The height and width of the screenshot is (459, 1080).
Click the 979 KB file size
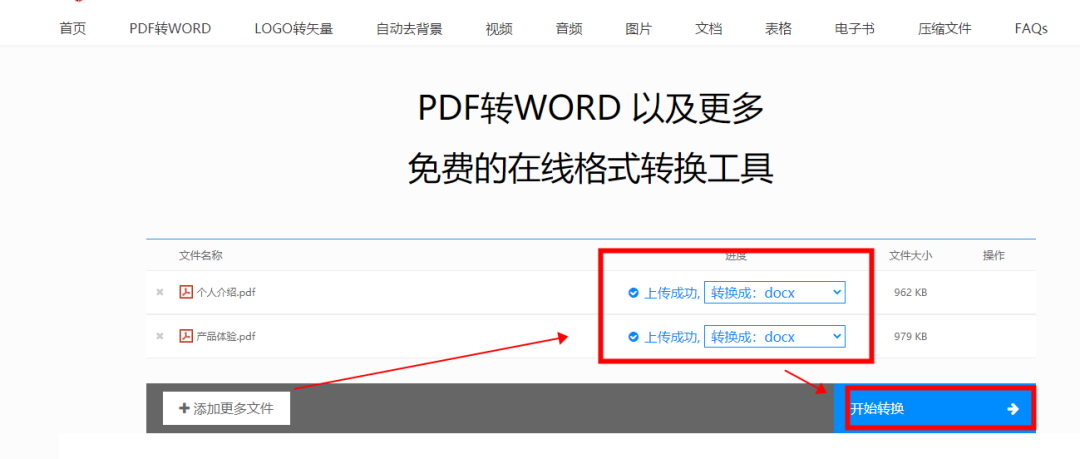click(910, 336)
